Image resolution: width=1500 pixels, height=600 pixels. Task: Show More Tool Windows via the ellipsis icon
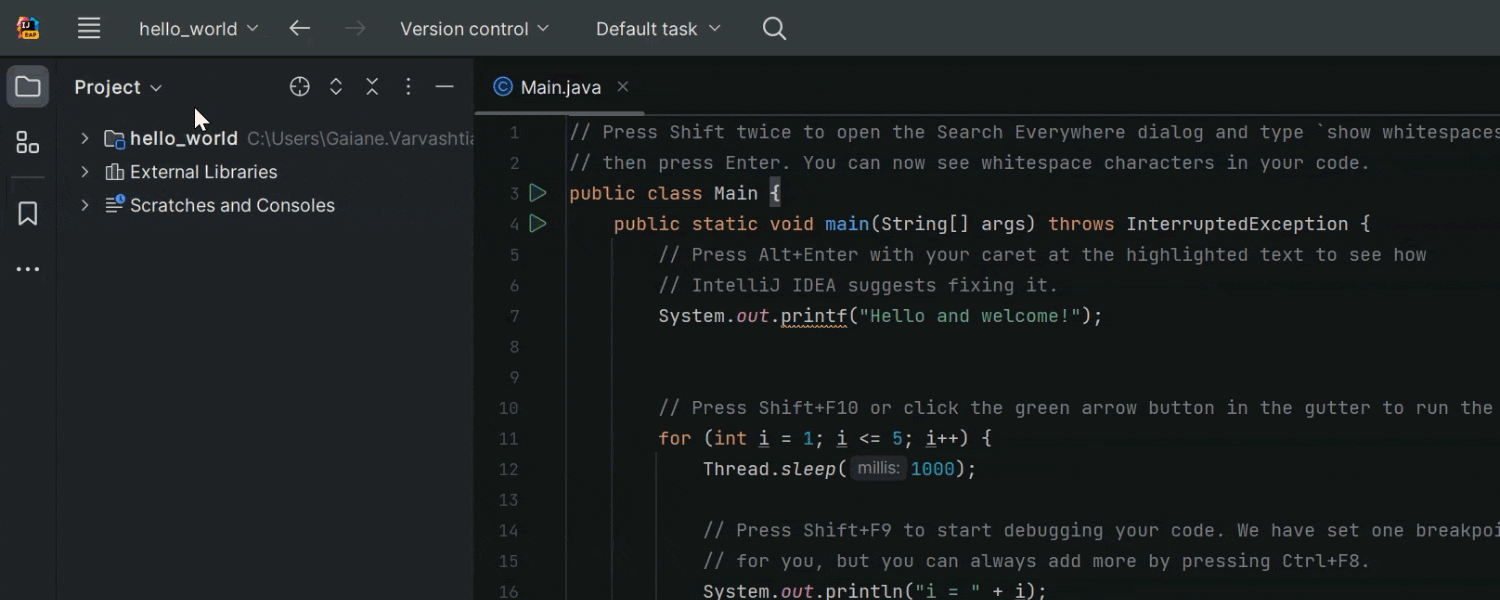[27, 268]
